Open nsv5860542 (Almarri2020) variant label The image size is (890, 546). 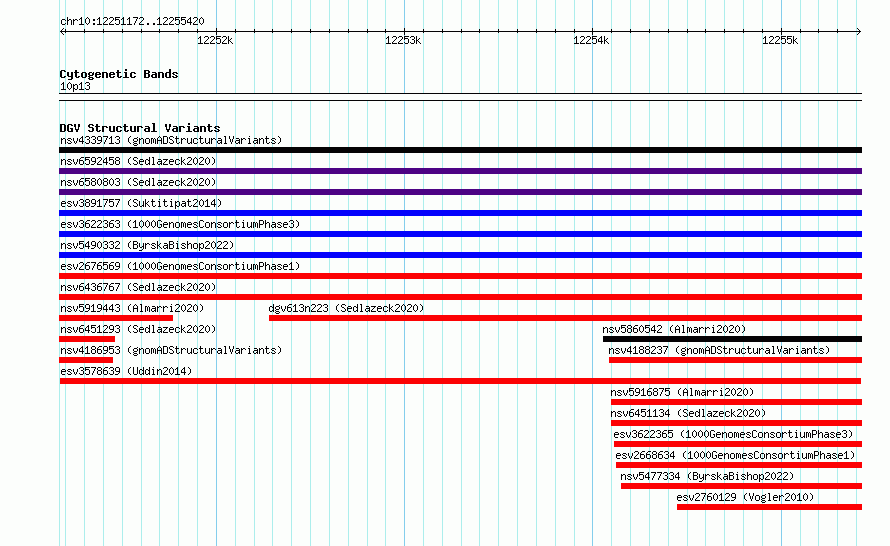674,329
